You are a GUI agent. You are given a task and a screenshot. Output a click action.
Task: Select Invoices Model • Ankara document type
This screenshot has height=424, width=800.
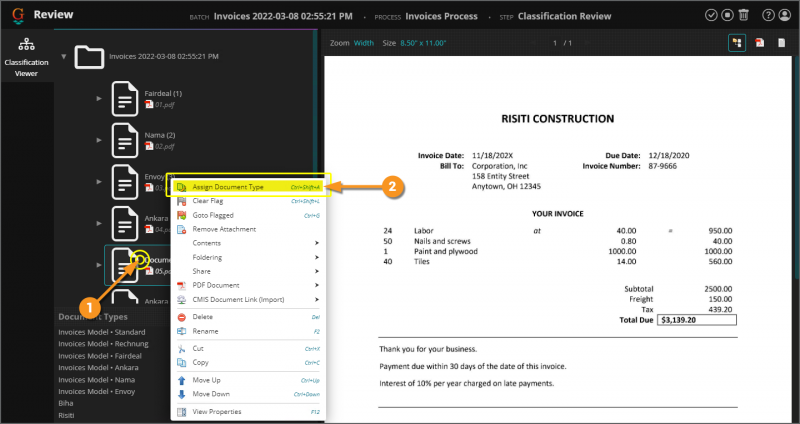(x=98, y=367)
